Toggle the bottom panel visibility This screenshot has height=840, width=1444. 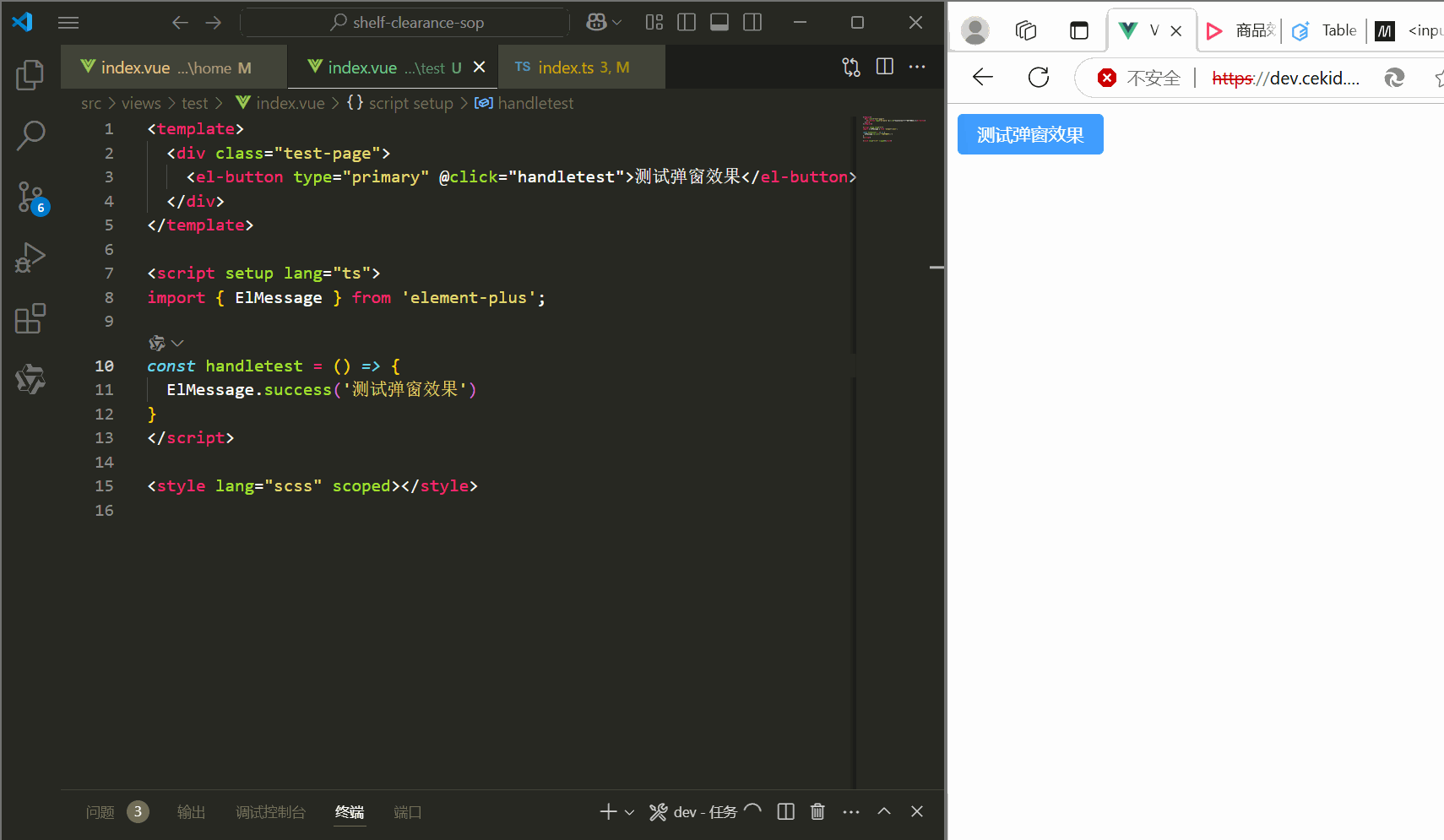(719, 22)
